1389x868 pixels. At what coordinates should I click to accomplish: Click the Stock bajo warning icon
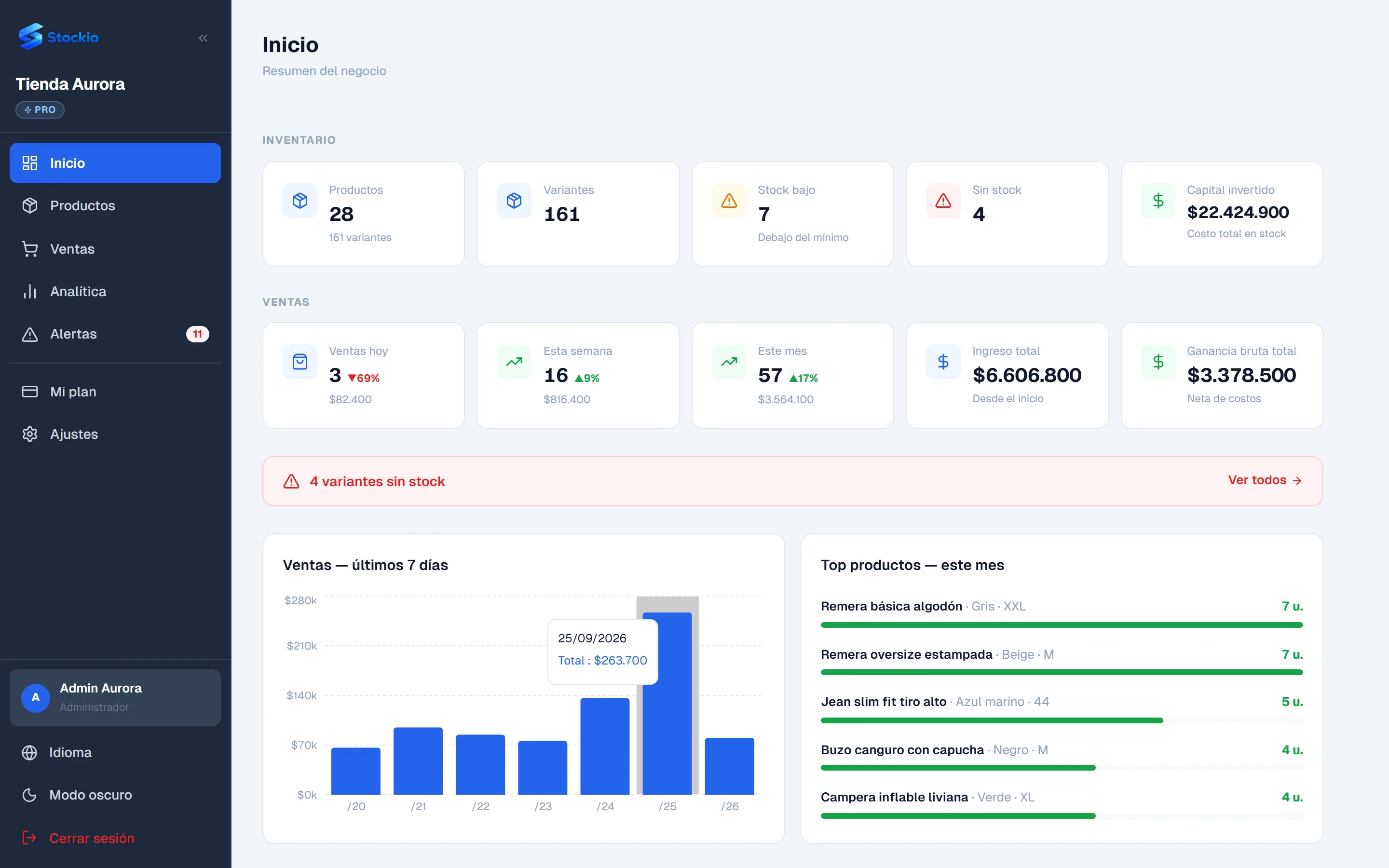[x=729, y=200]
